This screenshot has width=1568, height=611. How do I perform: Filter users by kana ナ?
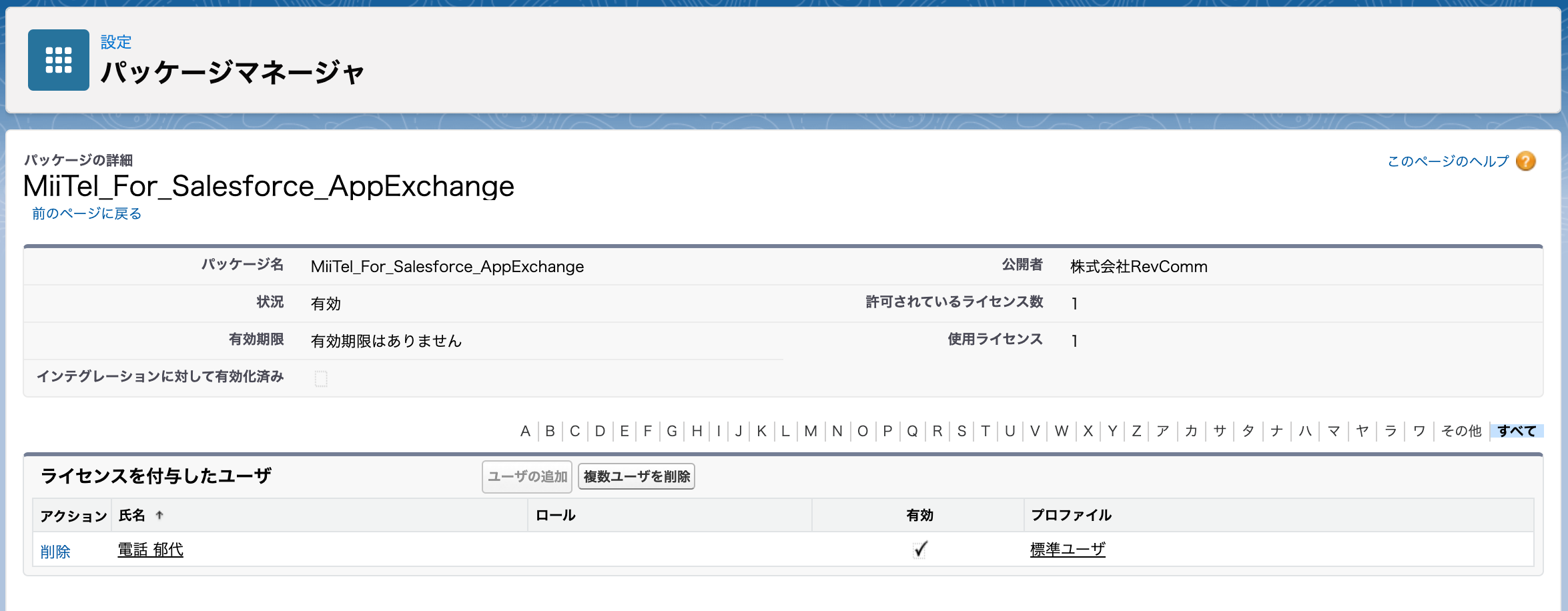tap(1277, 431)
